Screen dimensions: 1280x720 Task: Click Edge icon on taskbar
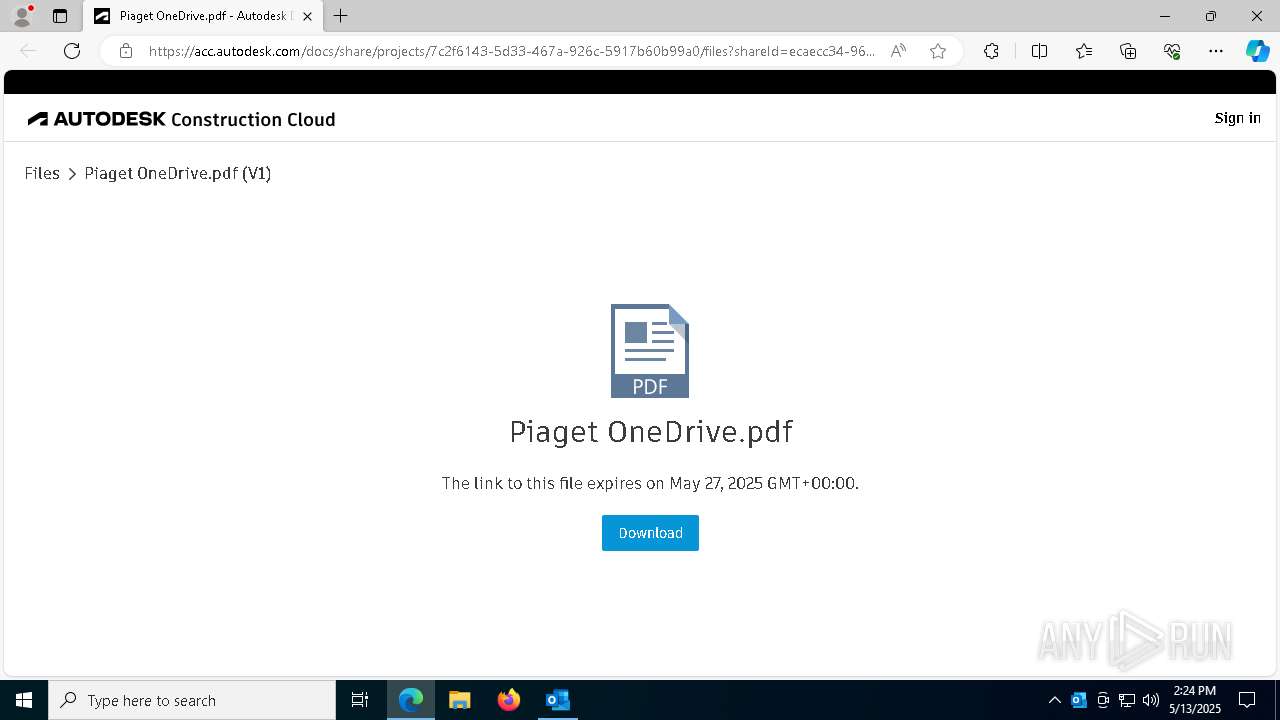411,700
